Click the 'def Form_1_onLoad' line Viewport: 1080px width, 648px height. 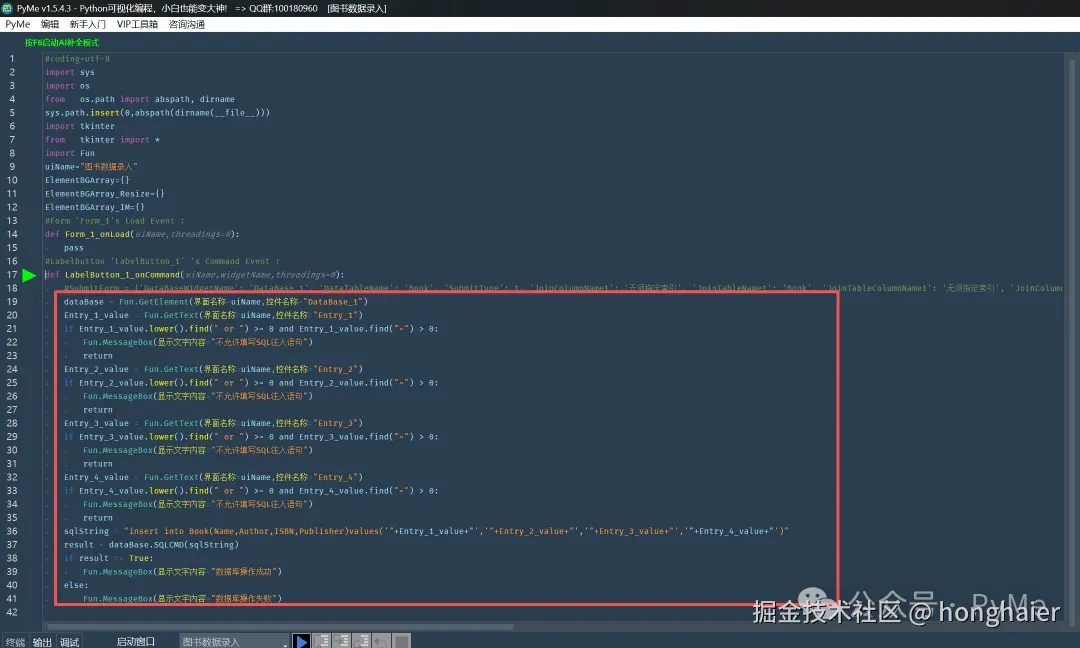[x=142, y=234]
